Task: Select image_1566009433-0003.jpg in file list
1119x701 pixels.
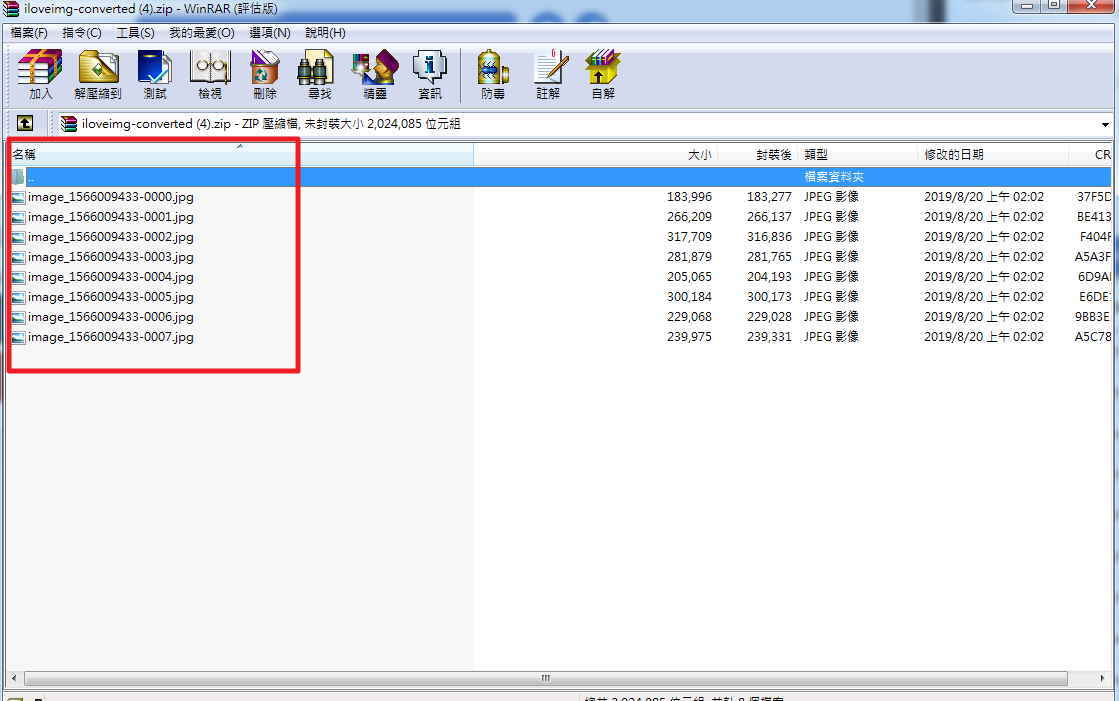Action: point(111,257)
